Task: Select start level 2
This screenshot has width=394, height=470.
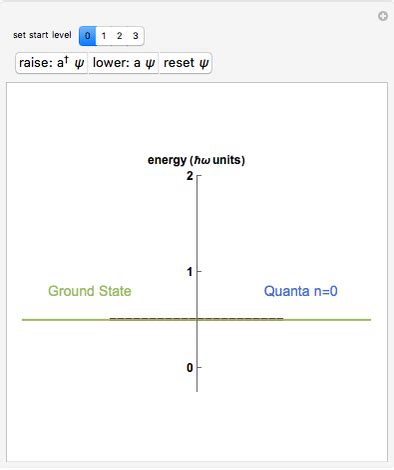Action: pos(119,36)
